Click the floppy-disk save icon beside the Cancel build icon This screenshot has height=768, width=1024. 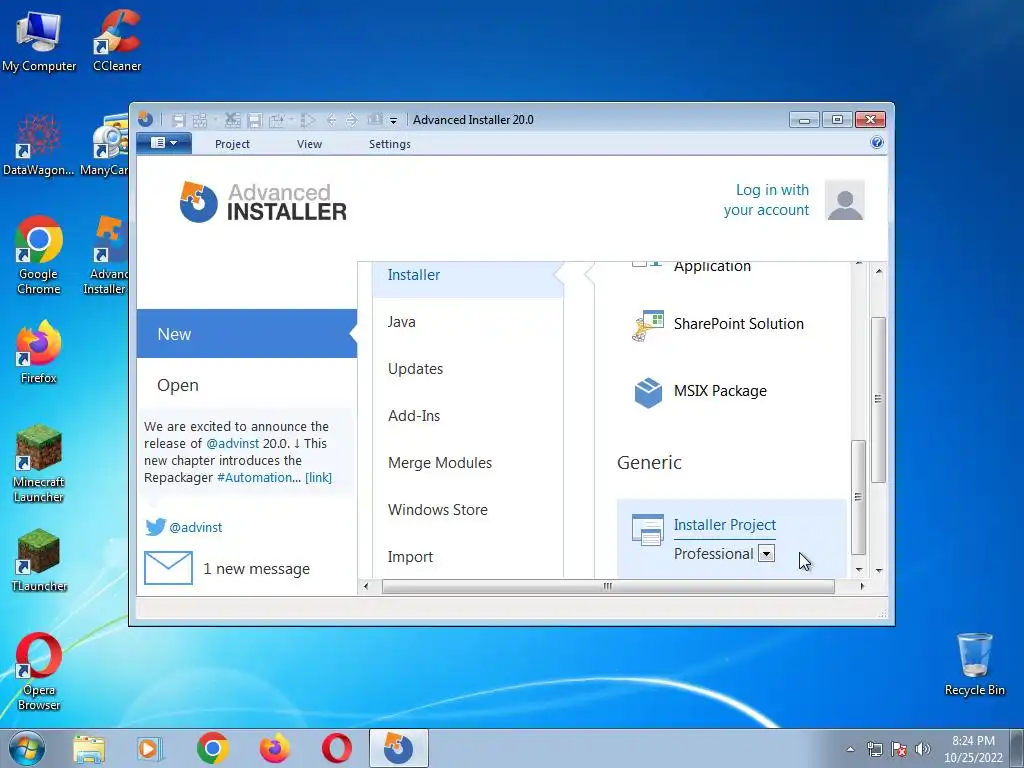click(x=255, y=120)
